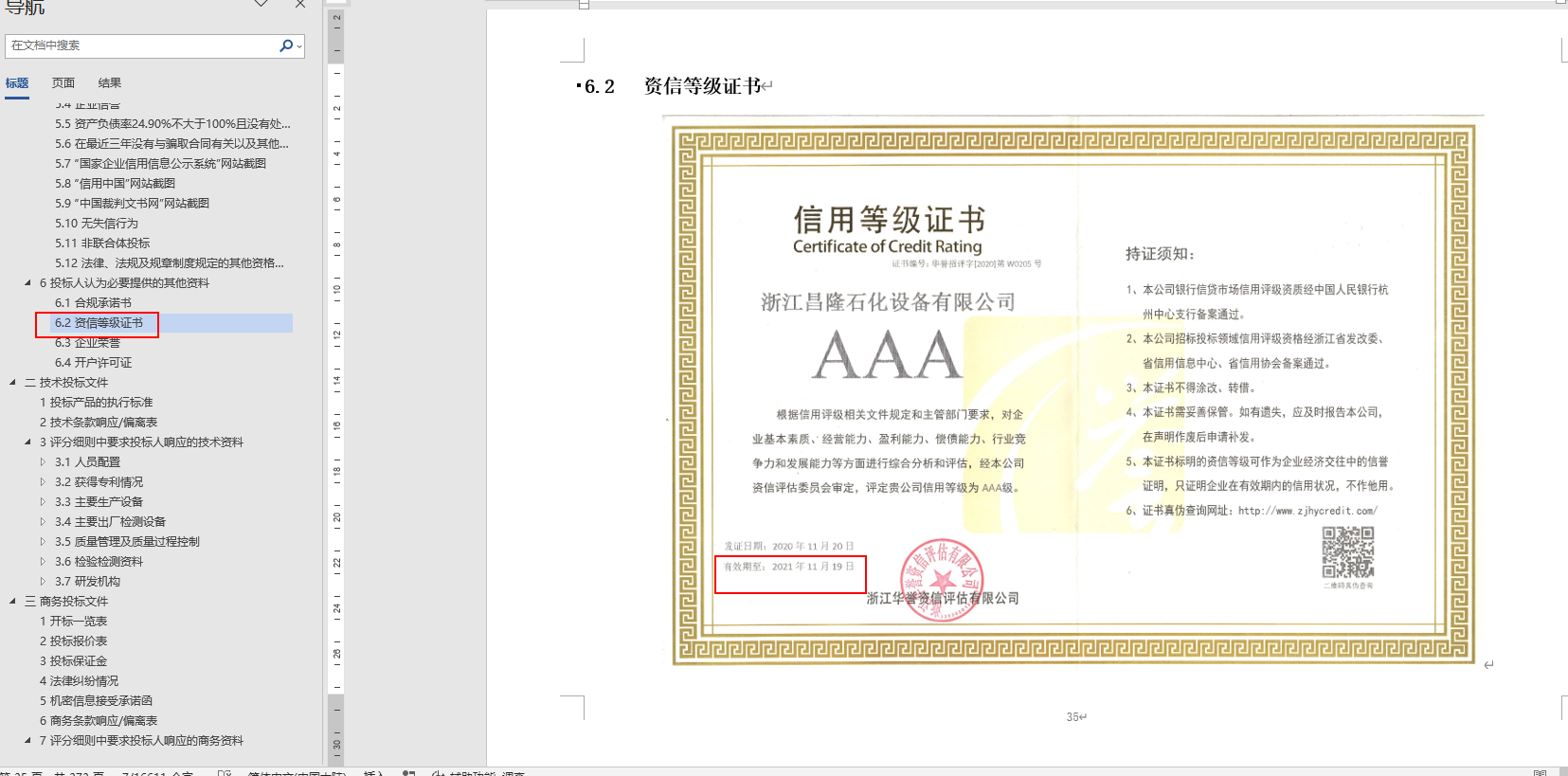
Task: Expand the '3.1 人员配置' node
Action: tap(43, 462)
